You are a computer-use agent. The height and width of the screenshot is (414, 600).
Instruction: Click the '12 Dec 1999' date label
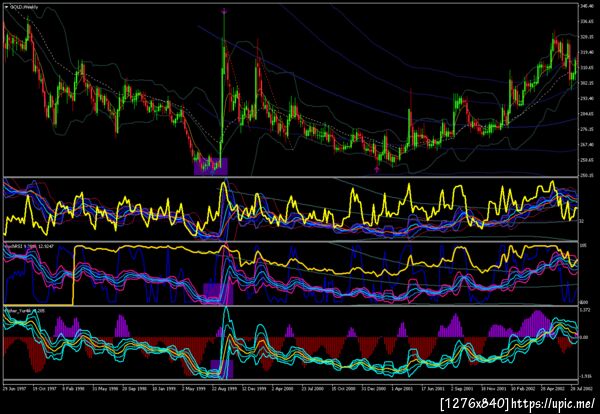256,388
